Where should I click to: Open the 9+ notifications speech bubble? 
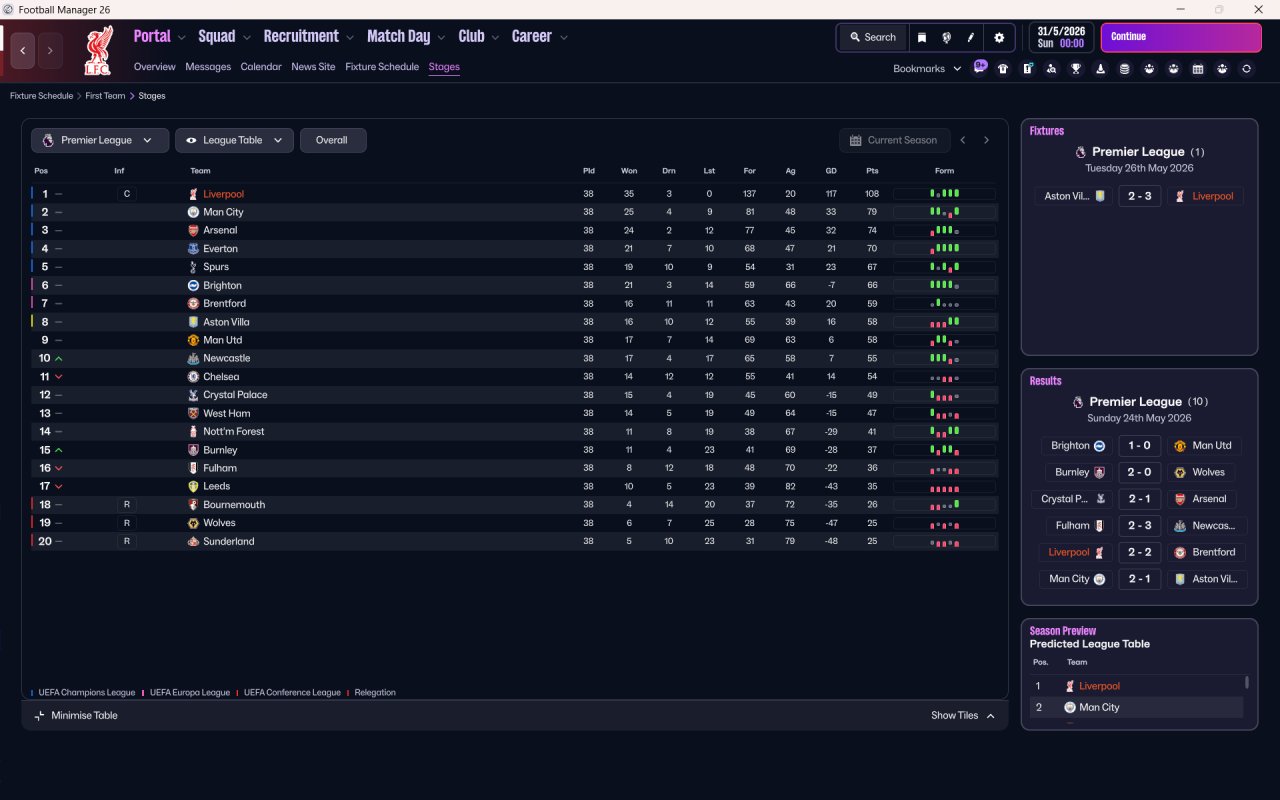[x=980, y=66]
